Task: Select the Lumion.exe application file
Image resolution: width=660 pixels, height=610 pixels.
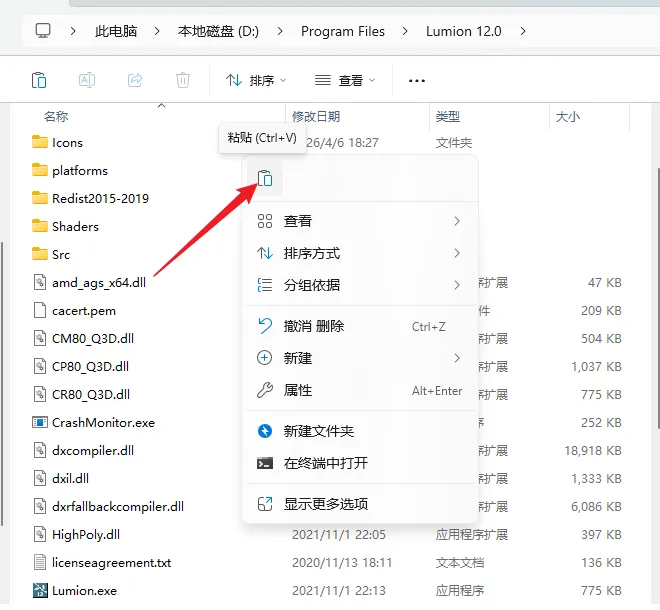Action: (75, 591)
